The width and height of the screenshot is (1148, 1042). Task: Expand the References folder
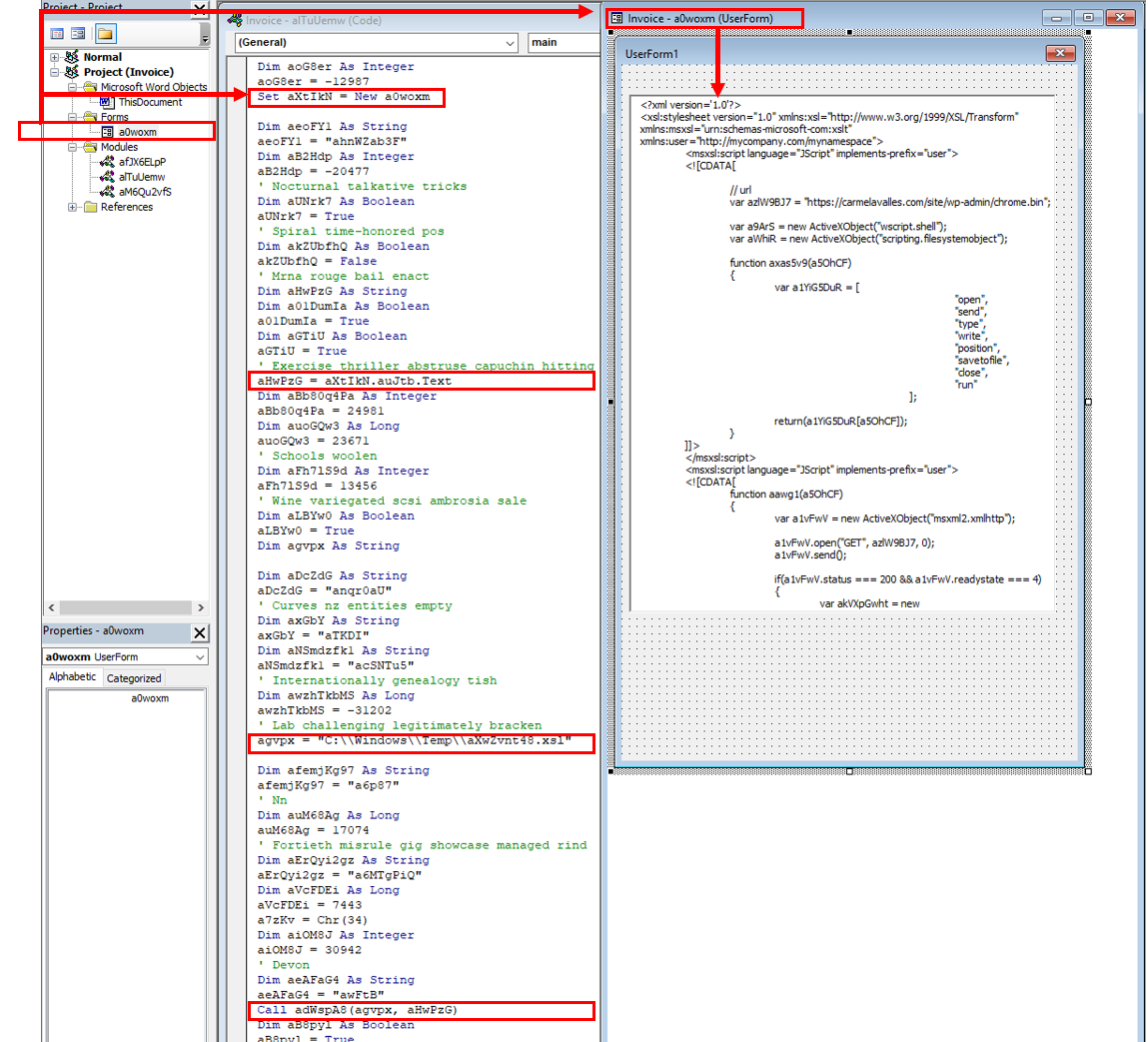tap(73, 207)
